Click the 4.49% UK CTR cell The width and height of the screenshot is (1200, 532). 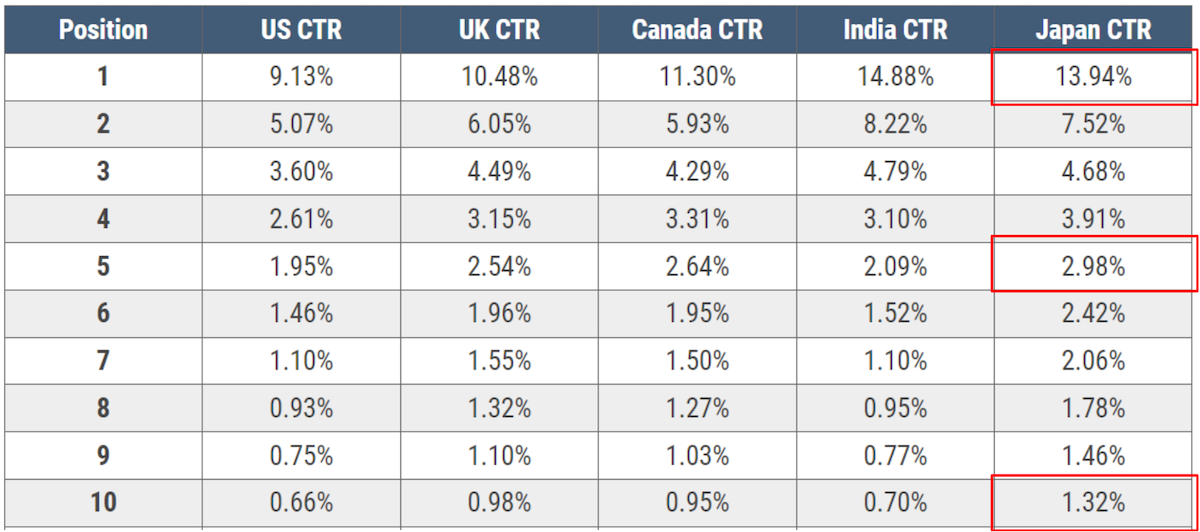pyautogui.click(x=499, y=171)
